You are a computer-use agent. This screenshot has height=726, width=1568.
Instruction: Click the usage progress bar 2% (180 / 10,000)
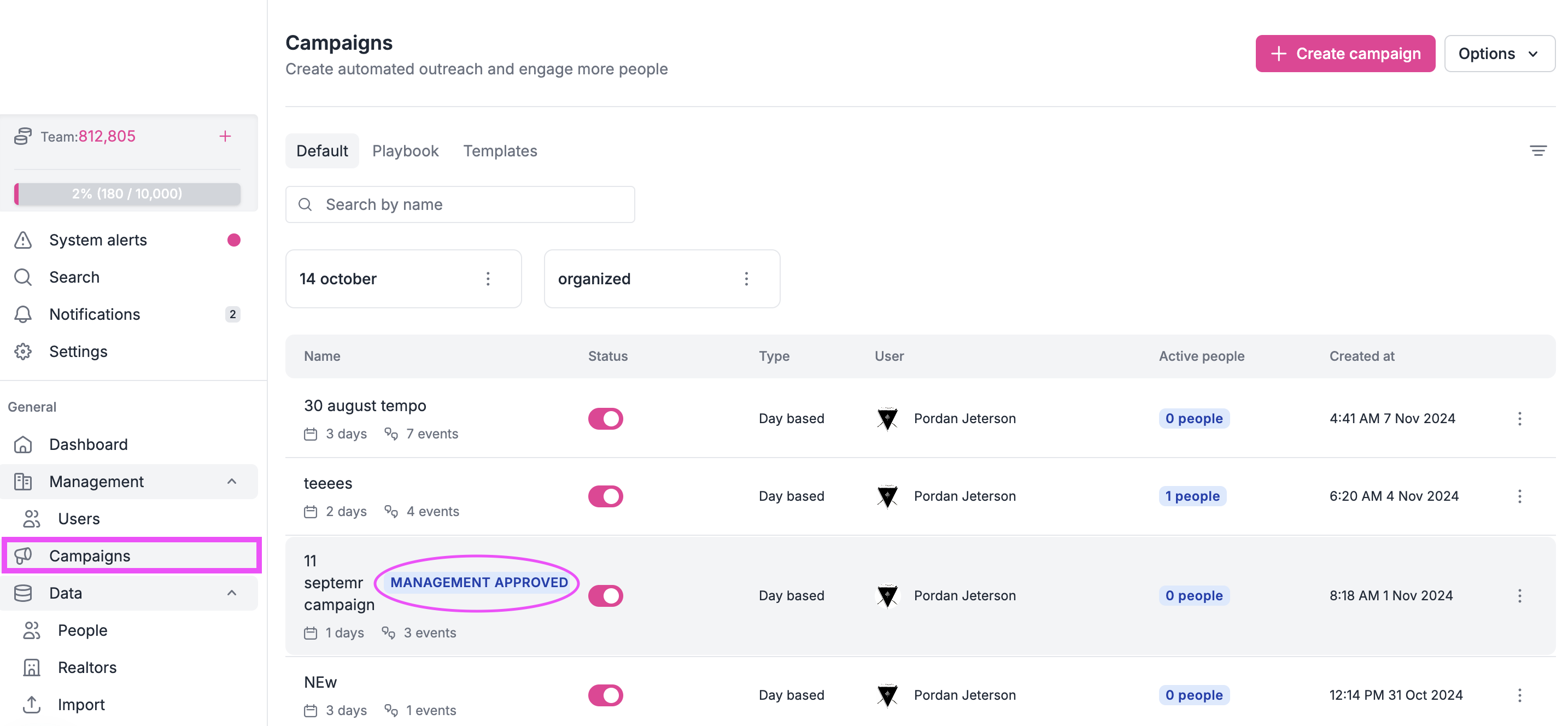pos(127,194)
